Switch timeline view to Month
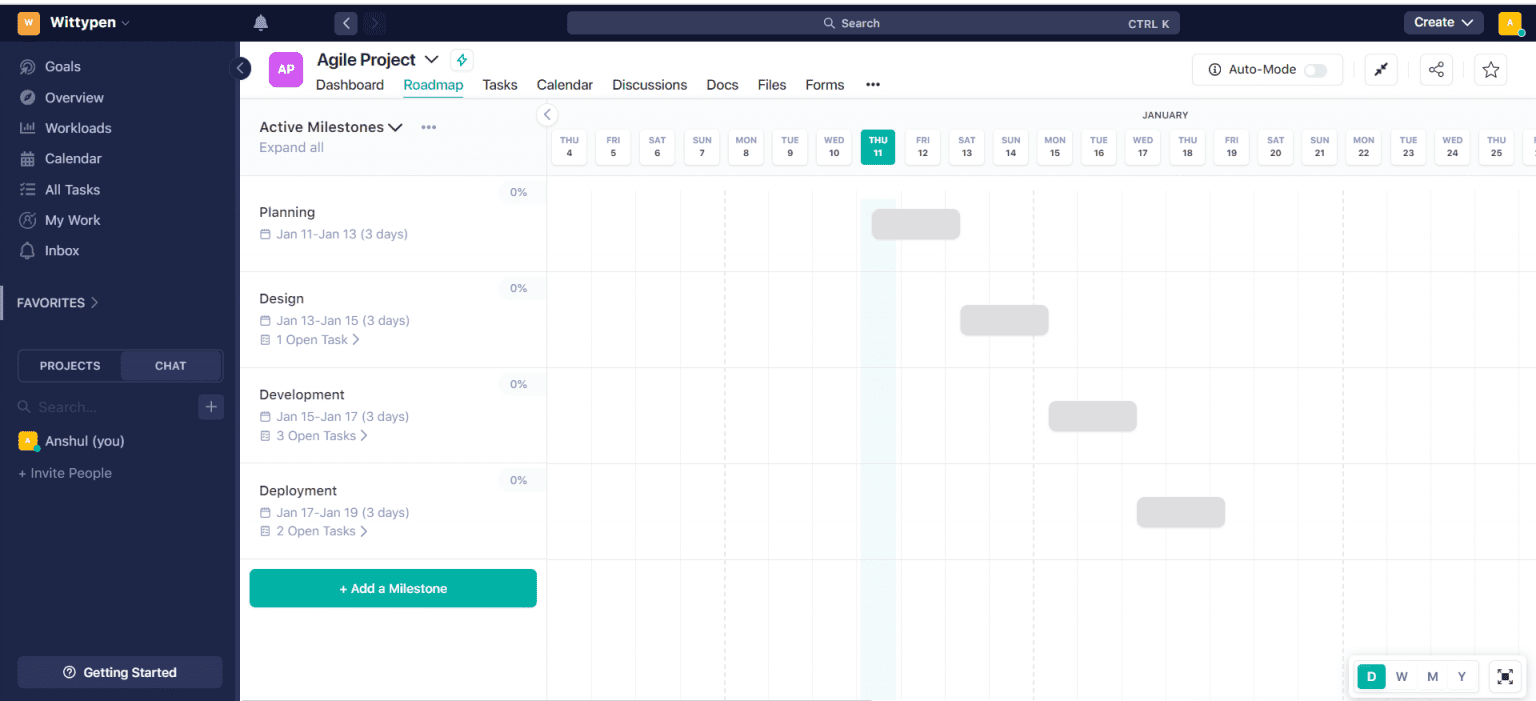The image size is (1536, 701). [x=1431, y=676]
